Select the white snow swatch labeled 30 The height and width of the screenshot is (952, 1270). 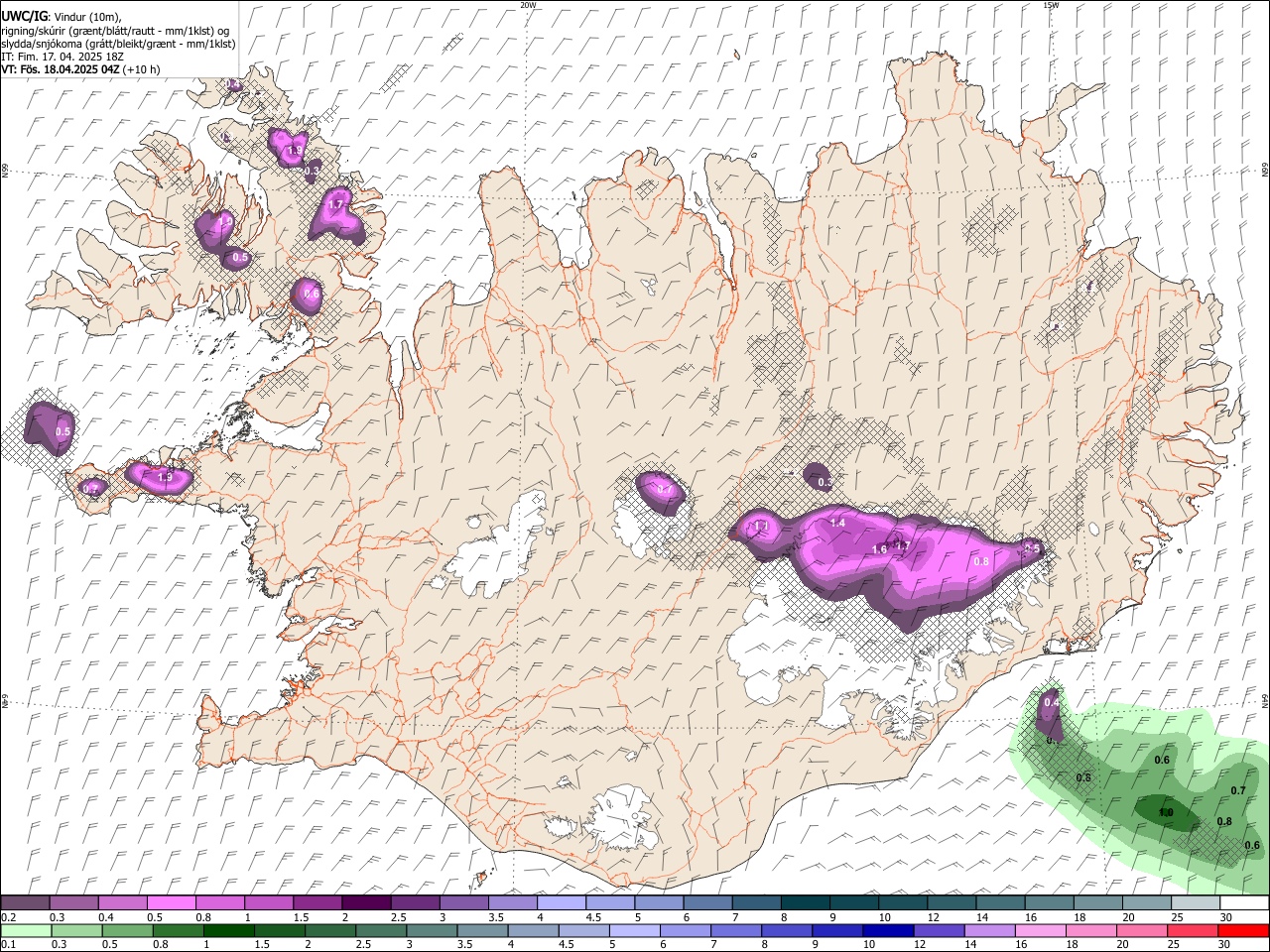coord(1242,903)
